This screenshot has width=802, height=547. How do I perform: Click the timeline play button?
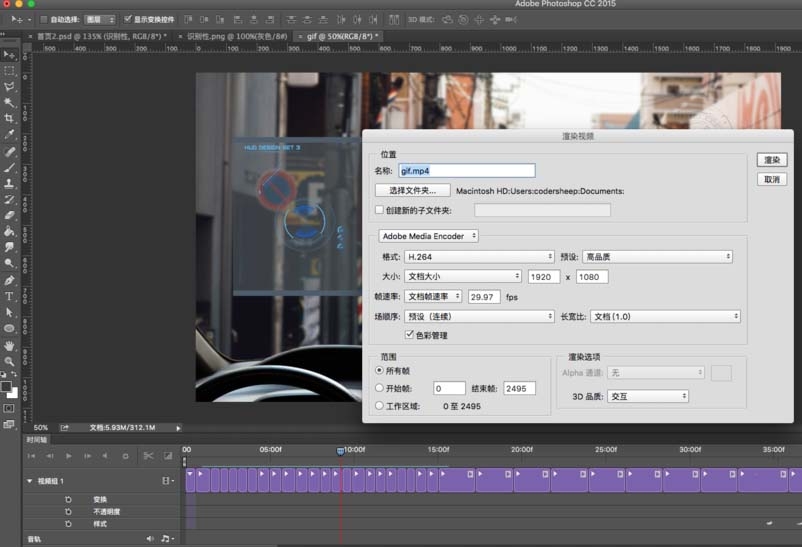tap(69, 456)
